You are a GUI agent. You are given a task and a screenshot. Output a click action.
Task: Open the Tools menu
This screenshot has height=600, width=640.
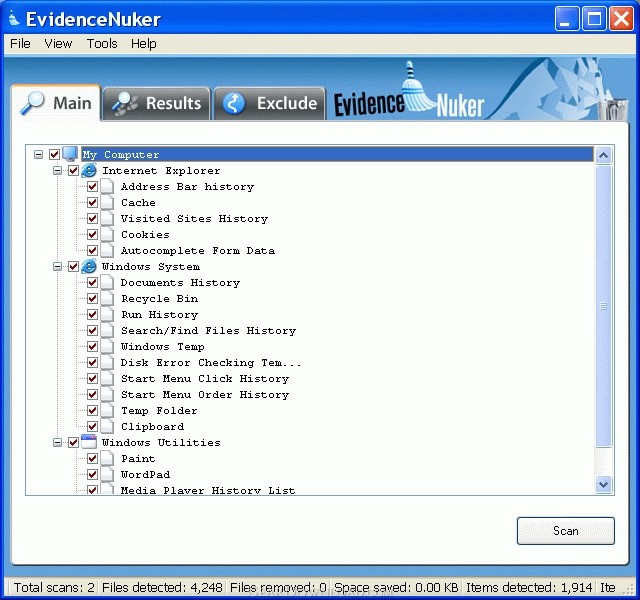[102, 43]
